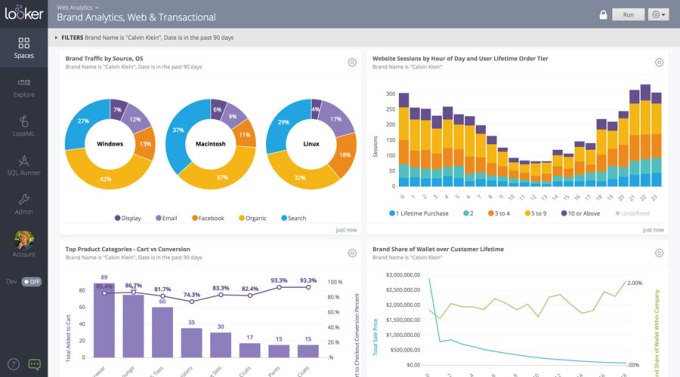Image resolution: width=680 pixels, height=377 pixels.
Task: Toggle the Organic legend series
Action: pyautogui.click(x=252, y=218)
